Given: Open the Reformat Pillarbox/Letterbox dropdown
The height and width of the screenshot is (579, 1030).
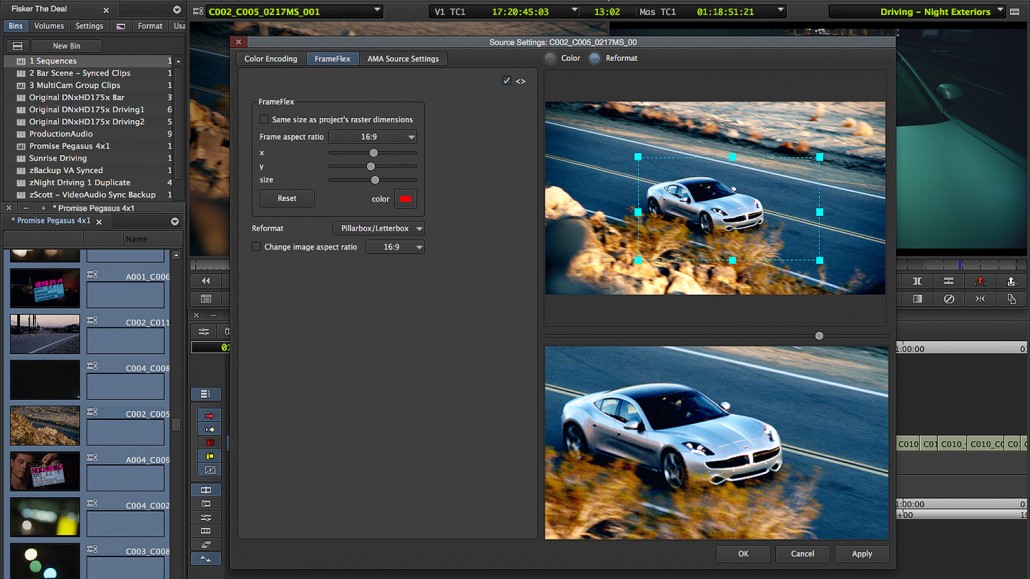Looking at the screenshot, I should (x=379, y=229).
